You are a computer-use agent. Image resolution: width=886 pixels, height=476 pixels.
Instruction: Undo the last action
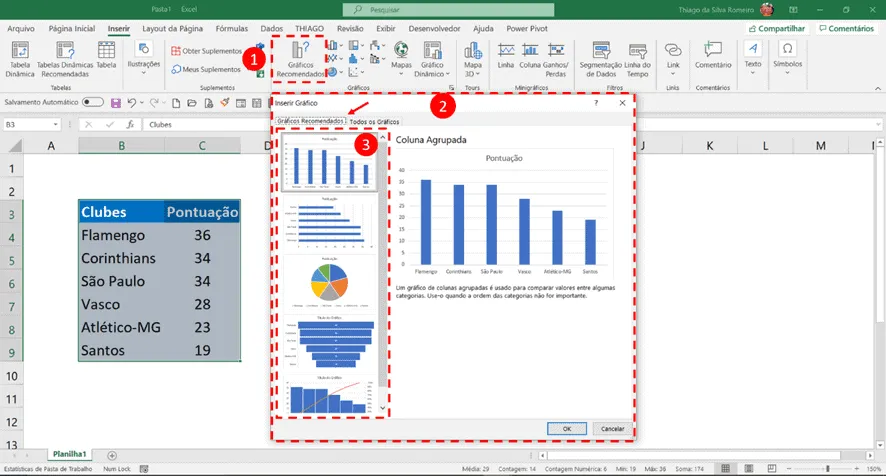tap(132, 103)
